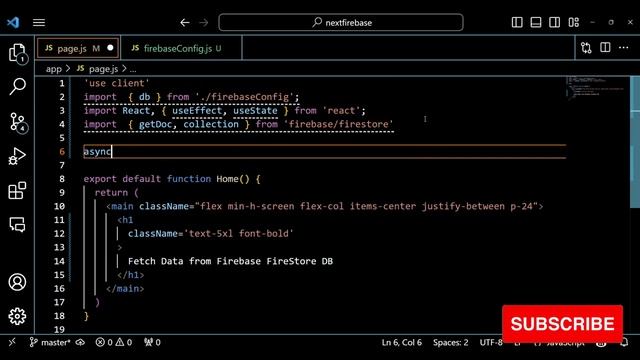640x360 pixels.
Task: Open the Source Control view
Action: click(x=17, y=122)
